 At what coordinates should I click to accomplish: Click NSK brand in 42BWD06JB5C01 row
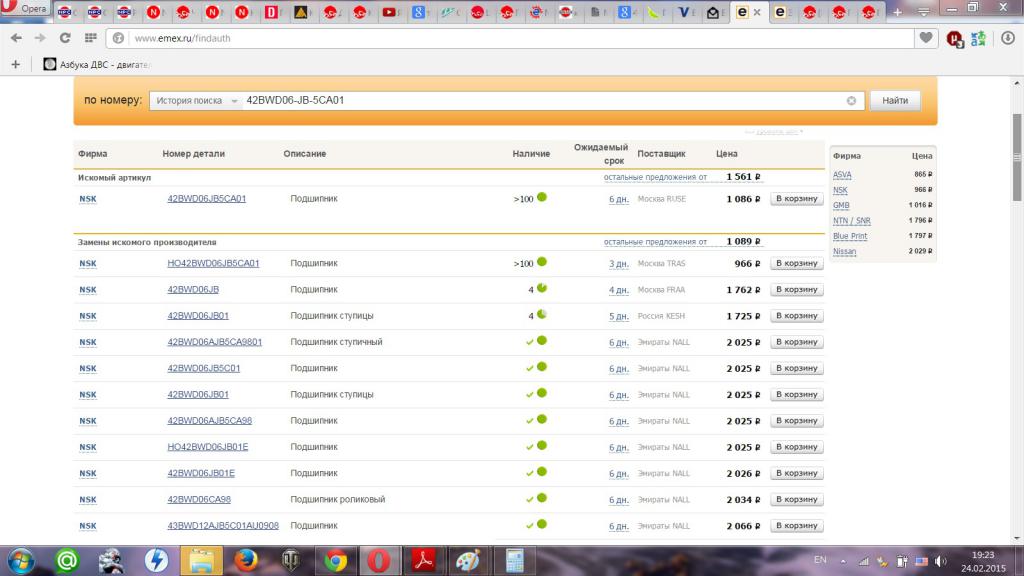(88, 368)
